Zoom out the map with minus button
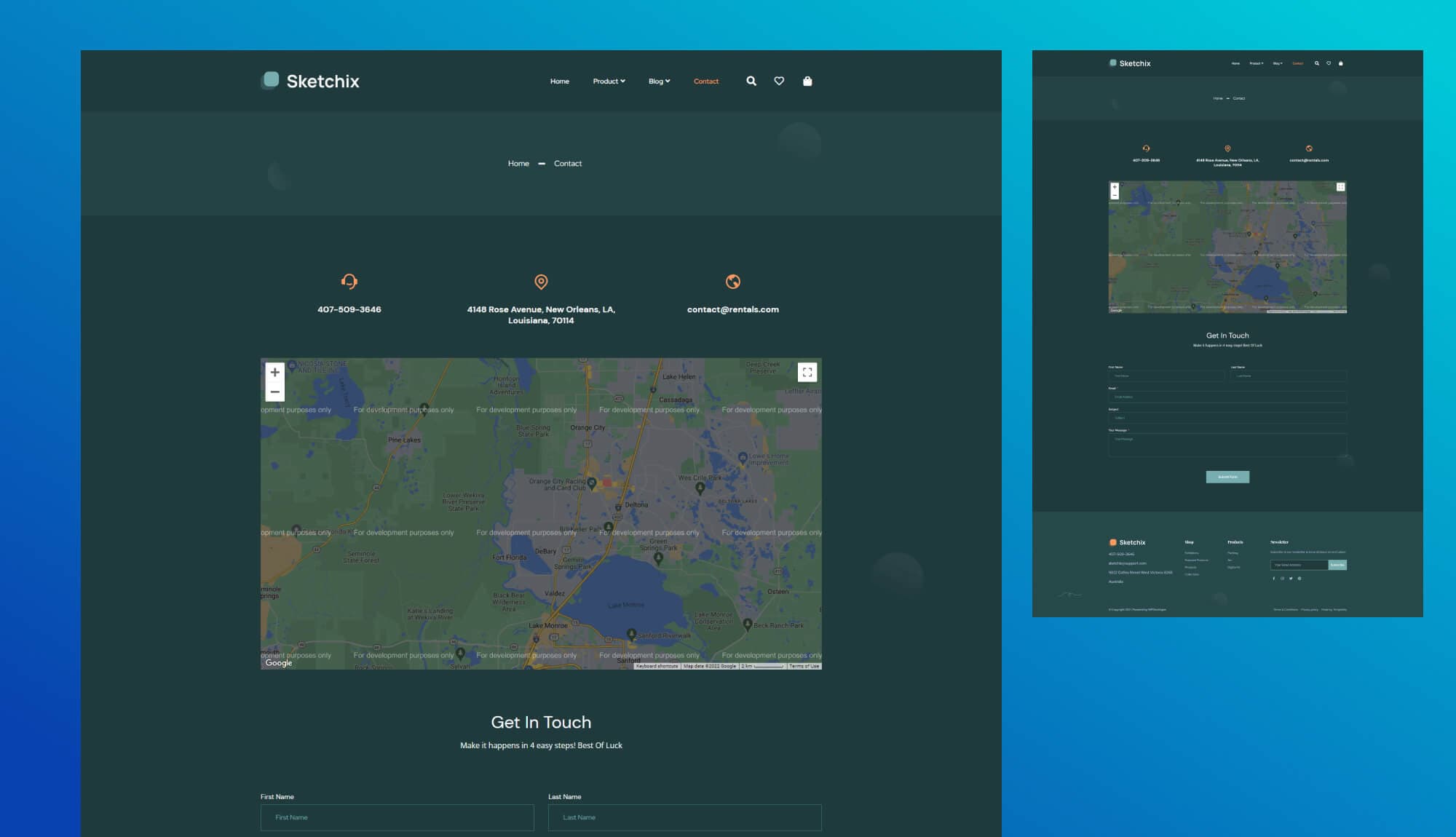Screen dimensions: 1456x837 tap(274, 392)
